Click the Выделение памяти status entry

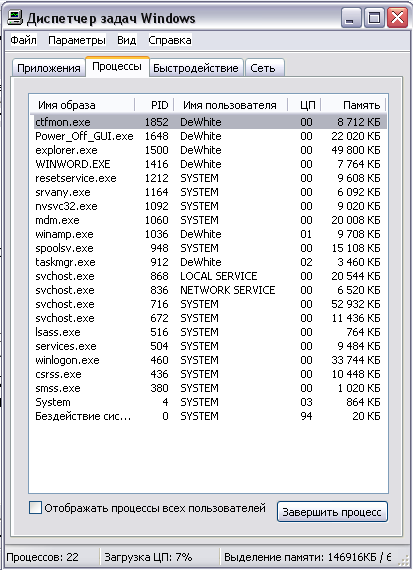308,557
